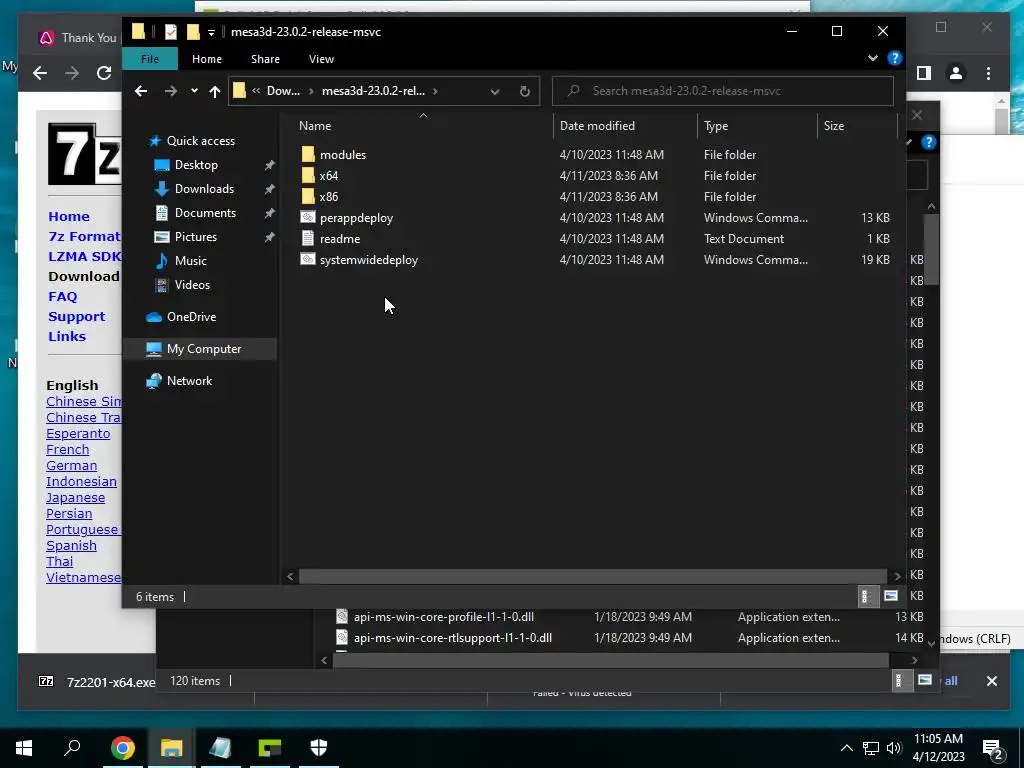Viewport: 1024px width, 768px height.
Task: Go forward in File Explorer
Action: (170, 91)
